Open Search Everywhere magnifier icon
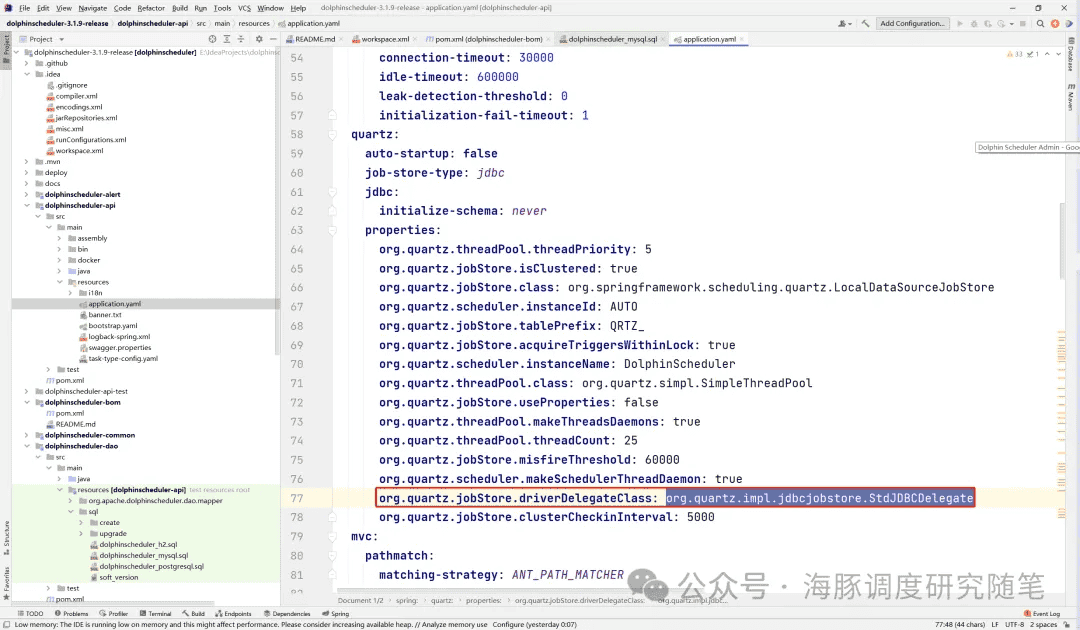Viewport: 1080px width, 630px height. pos(1039,23)
